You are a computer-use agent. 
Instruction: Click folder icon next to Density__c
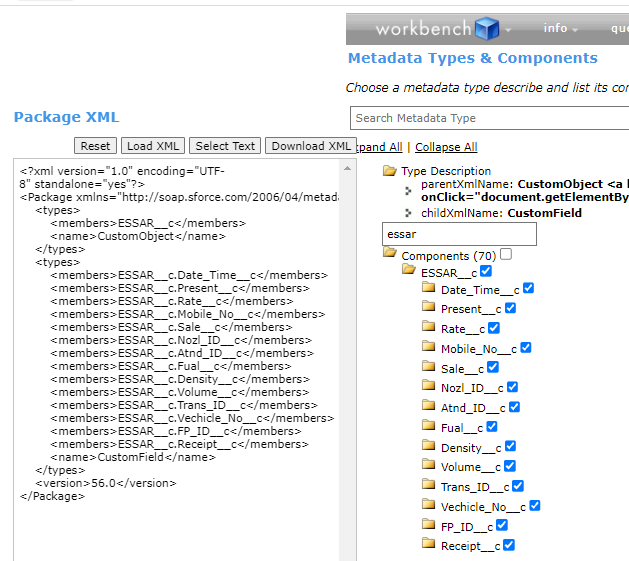tap(428, 445)
